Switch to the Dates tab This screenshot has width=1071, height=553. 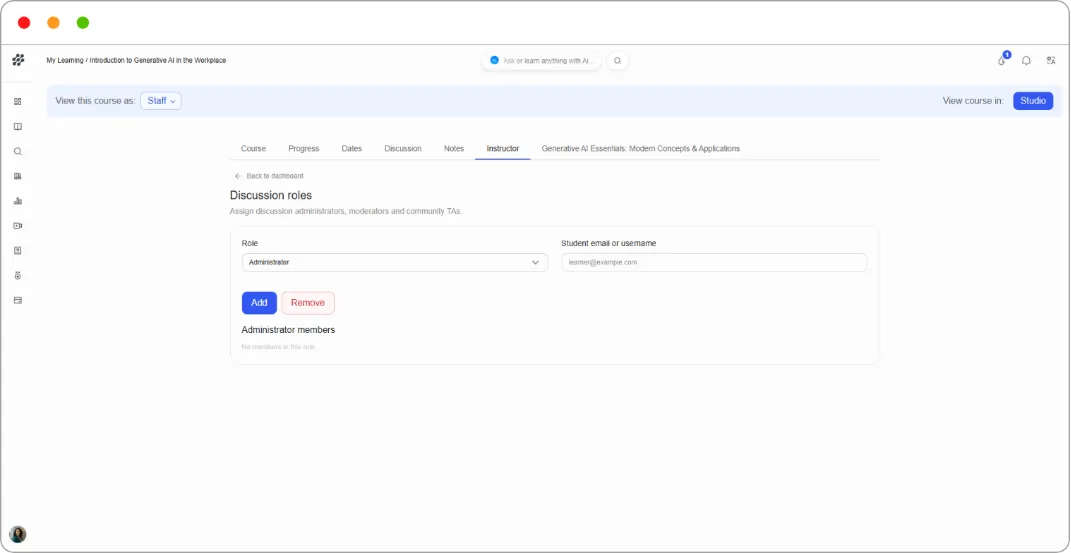point(352,148)
